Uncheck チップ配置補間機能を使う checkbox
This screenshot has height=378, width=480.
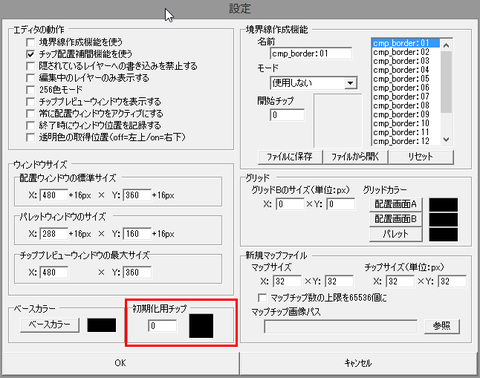[x=30, y=54]
